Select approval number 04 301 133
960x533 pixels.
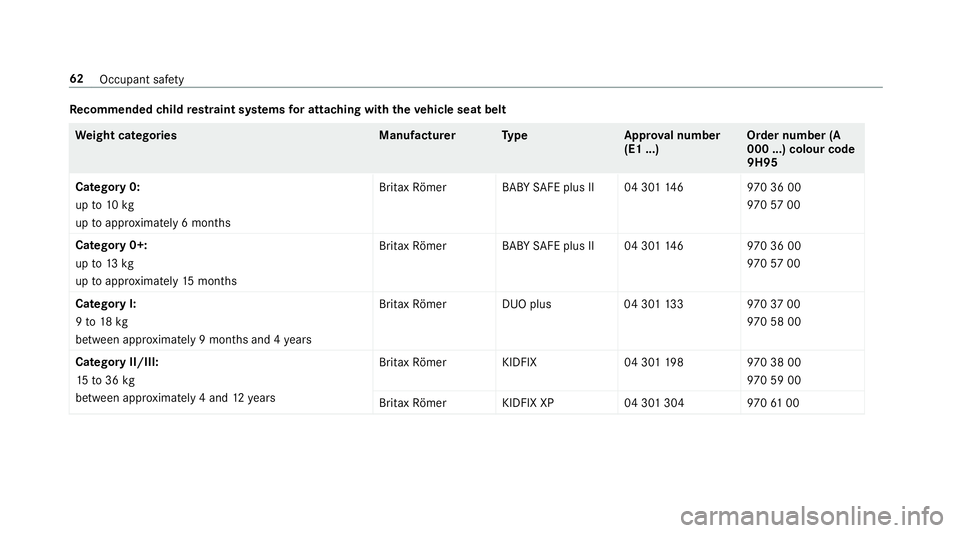pos(653,304)
